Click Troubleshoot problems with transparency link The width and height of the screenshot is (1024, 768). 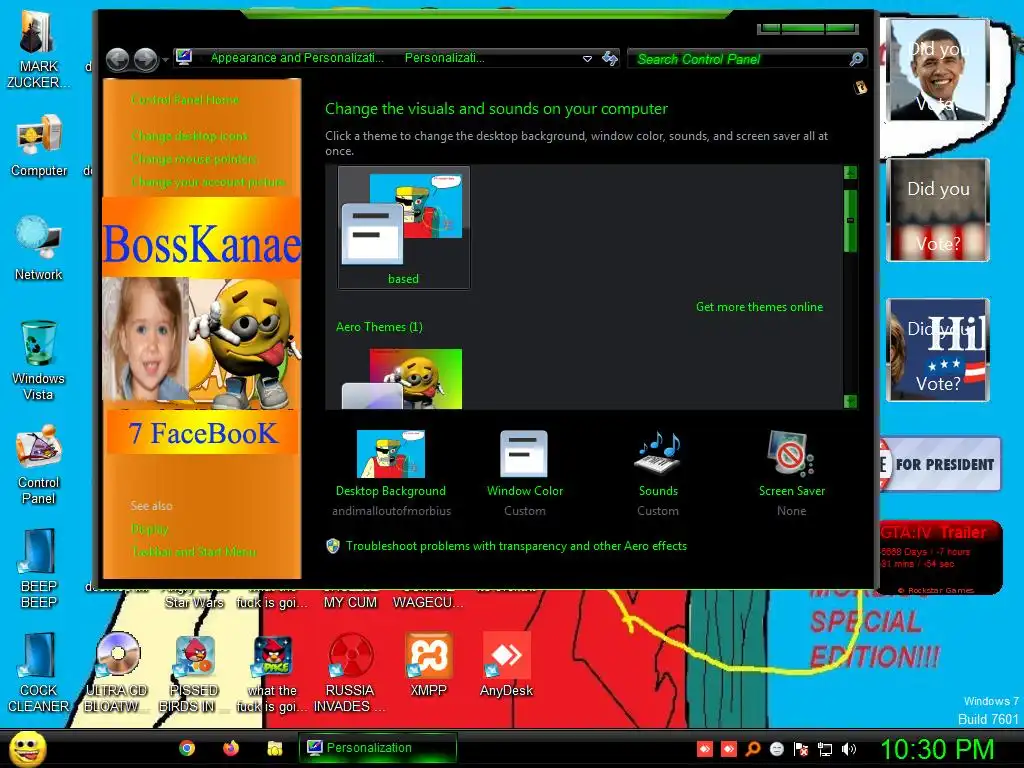pos(516,546)
